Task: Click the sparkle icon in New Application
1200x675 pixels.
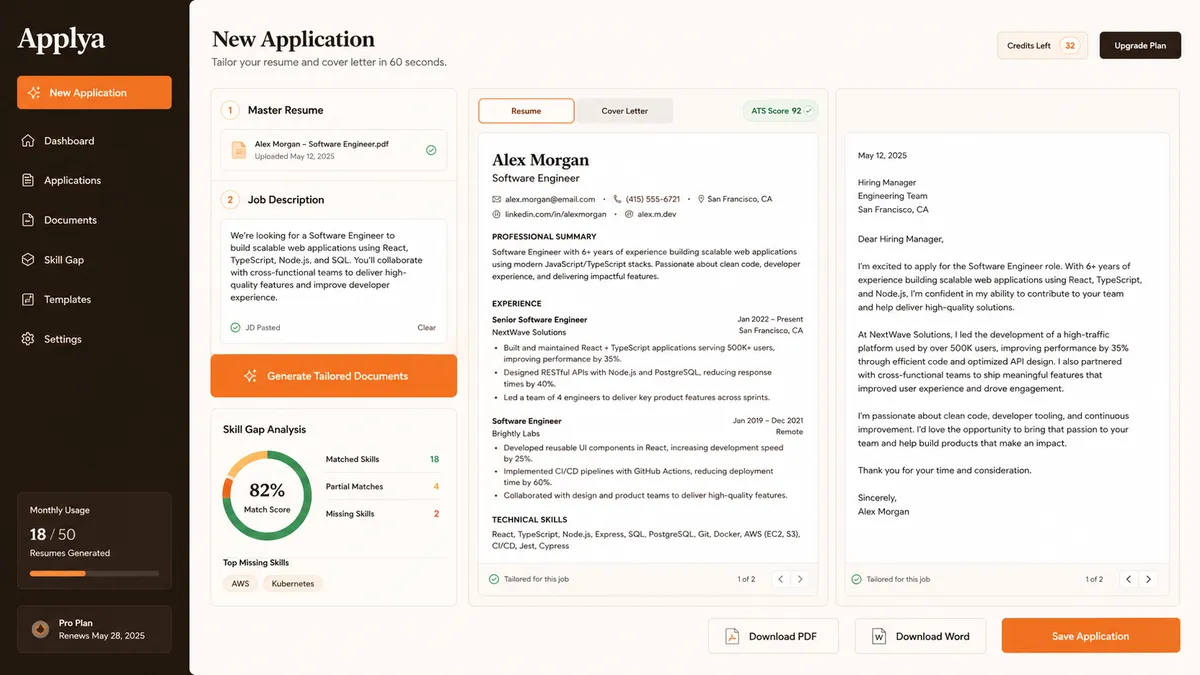Action: [34, 93]
